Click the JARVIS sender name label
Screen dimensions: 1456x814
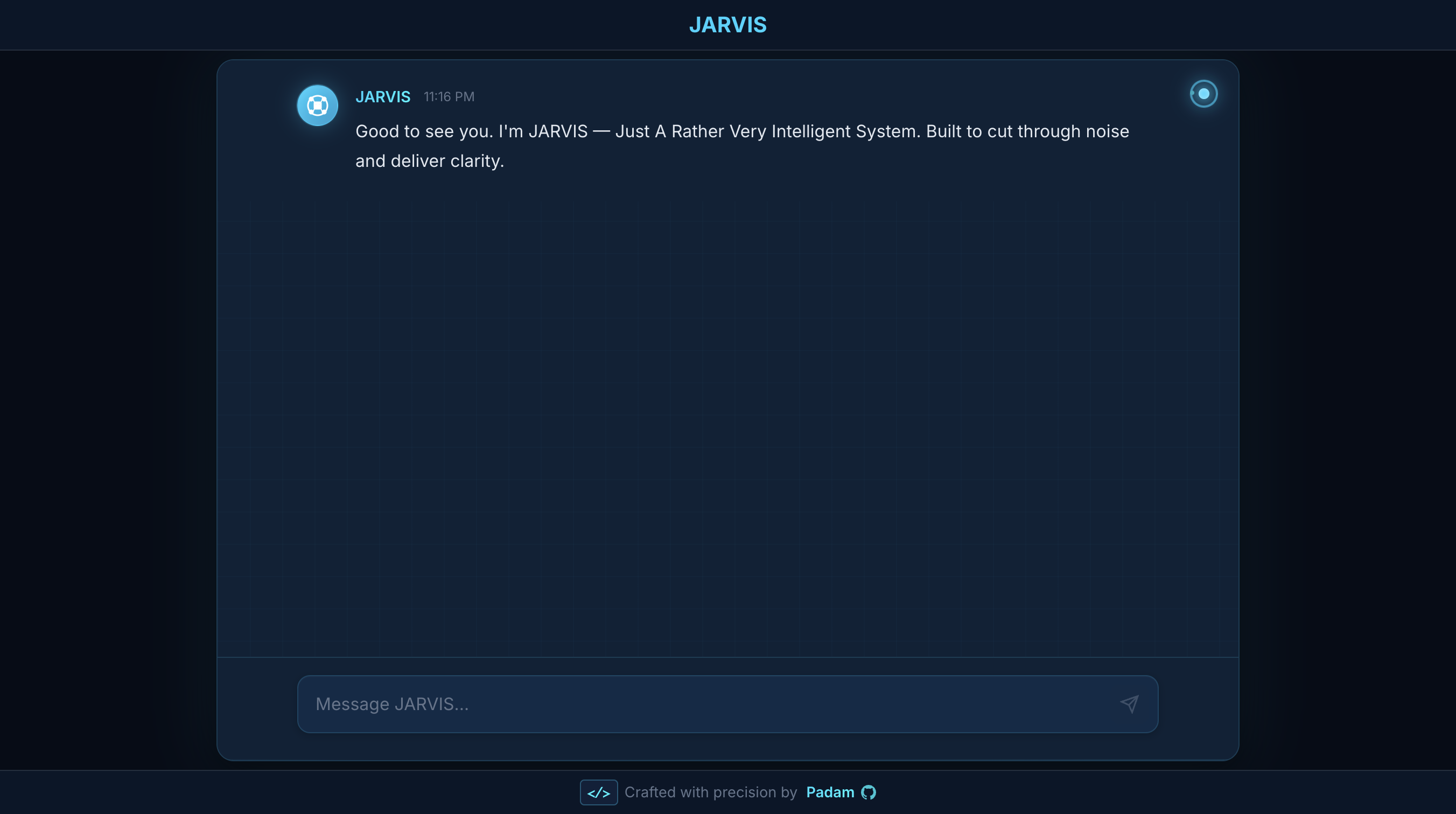pyautogui.click(x=383, y=97)
